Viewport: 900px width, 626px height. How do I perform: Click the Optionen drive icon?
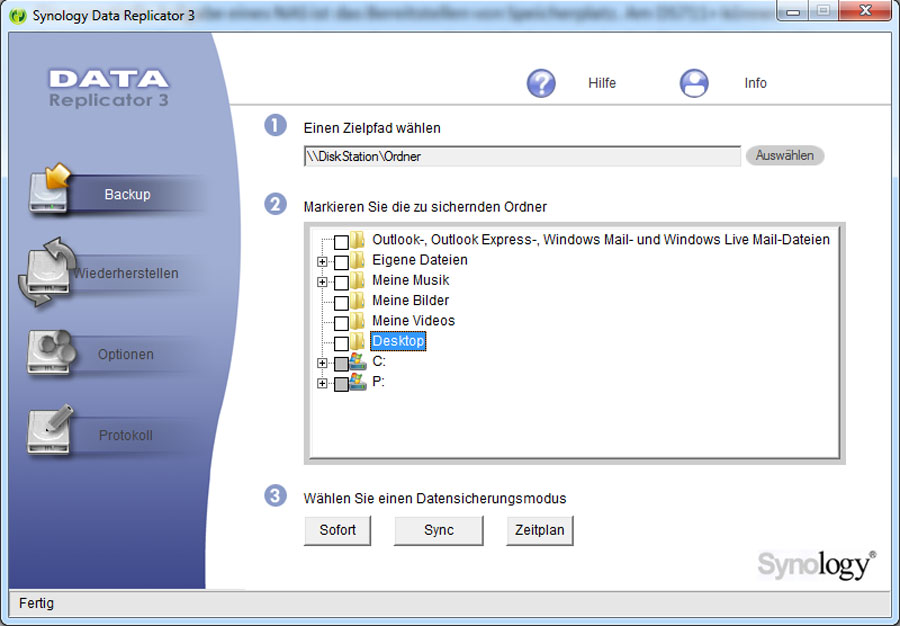pyautogui.click(x=51, y=352)
